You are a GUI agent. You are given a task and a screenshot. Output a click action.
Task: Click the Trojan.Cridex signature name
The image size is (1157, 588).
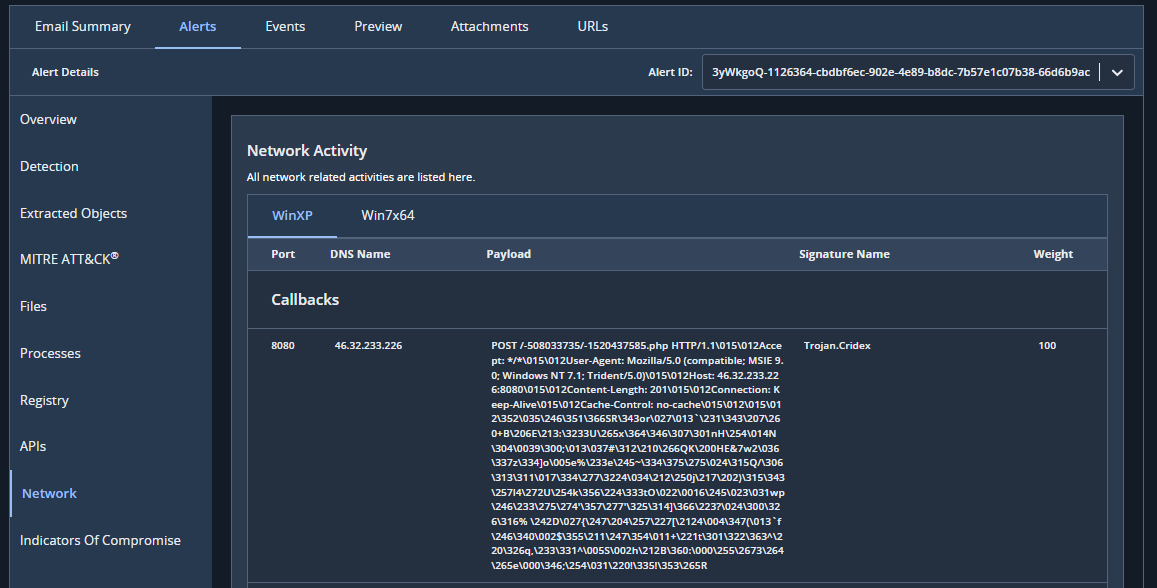coord(837,345)
